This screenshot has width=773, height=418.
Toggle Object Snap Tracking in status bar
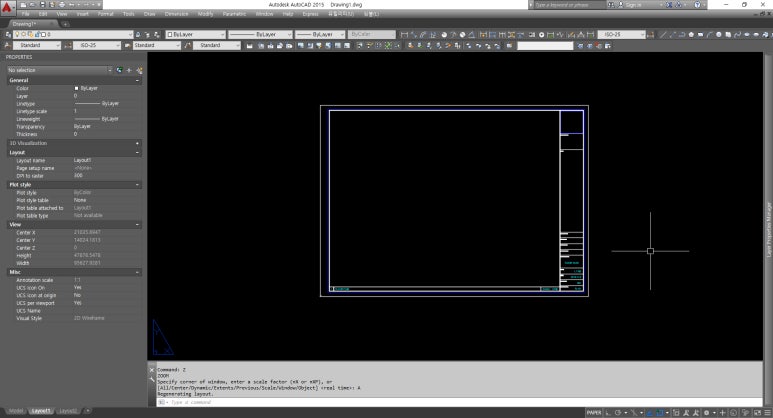[x=649, y=413]
